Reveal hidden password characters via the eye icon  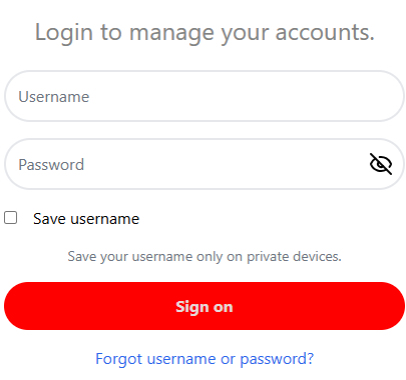click(x=381, y=164)
